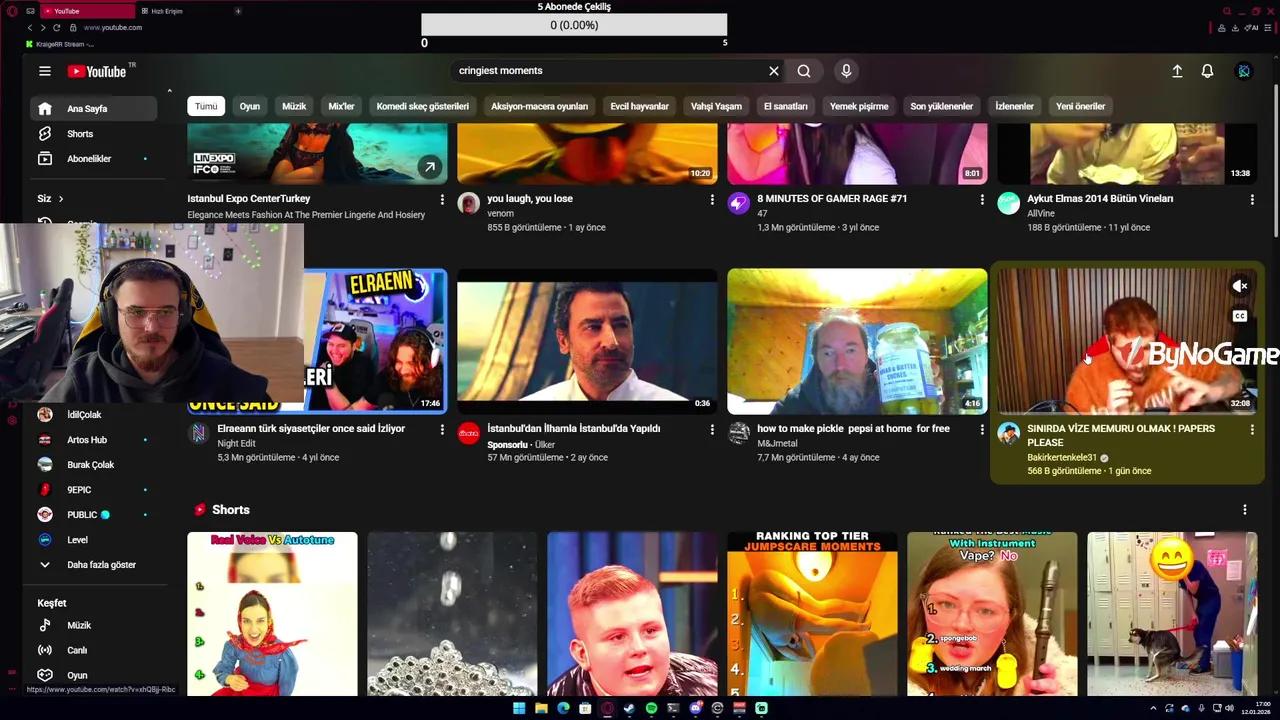This screenshot has height=720, width=1280.
Task: Open the account avatar menu
Action: pos(1244,71)
